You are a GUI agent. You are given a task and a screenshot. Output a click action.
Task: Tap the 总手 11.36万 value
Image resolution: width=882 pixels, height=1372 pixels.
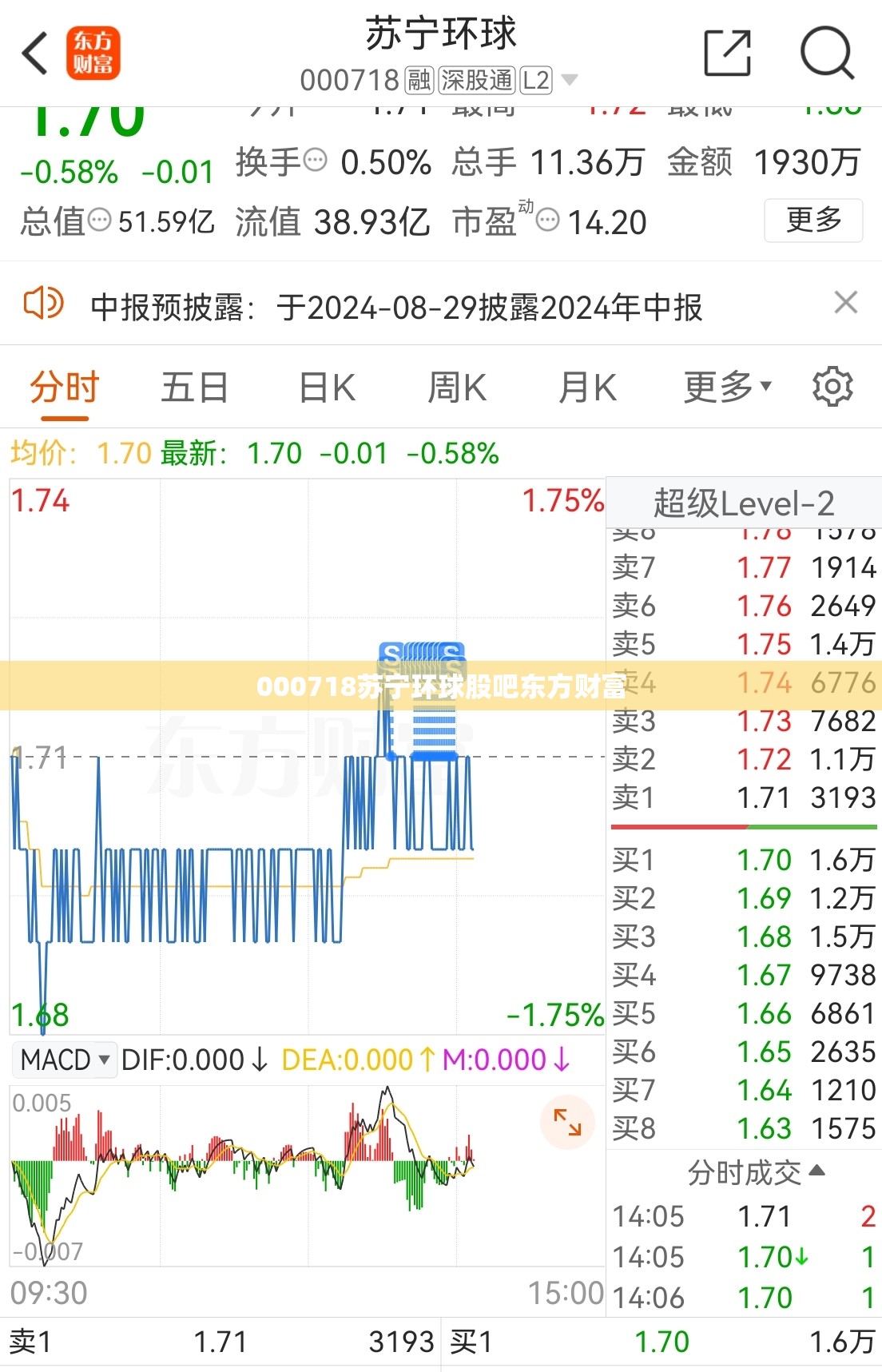pyautogui.click(x=548, y=162)
